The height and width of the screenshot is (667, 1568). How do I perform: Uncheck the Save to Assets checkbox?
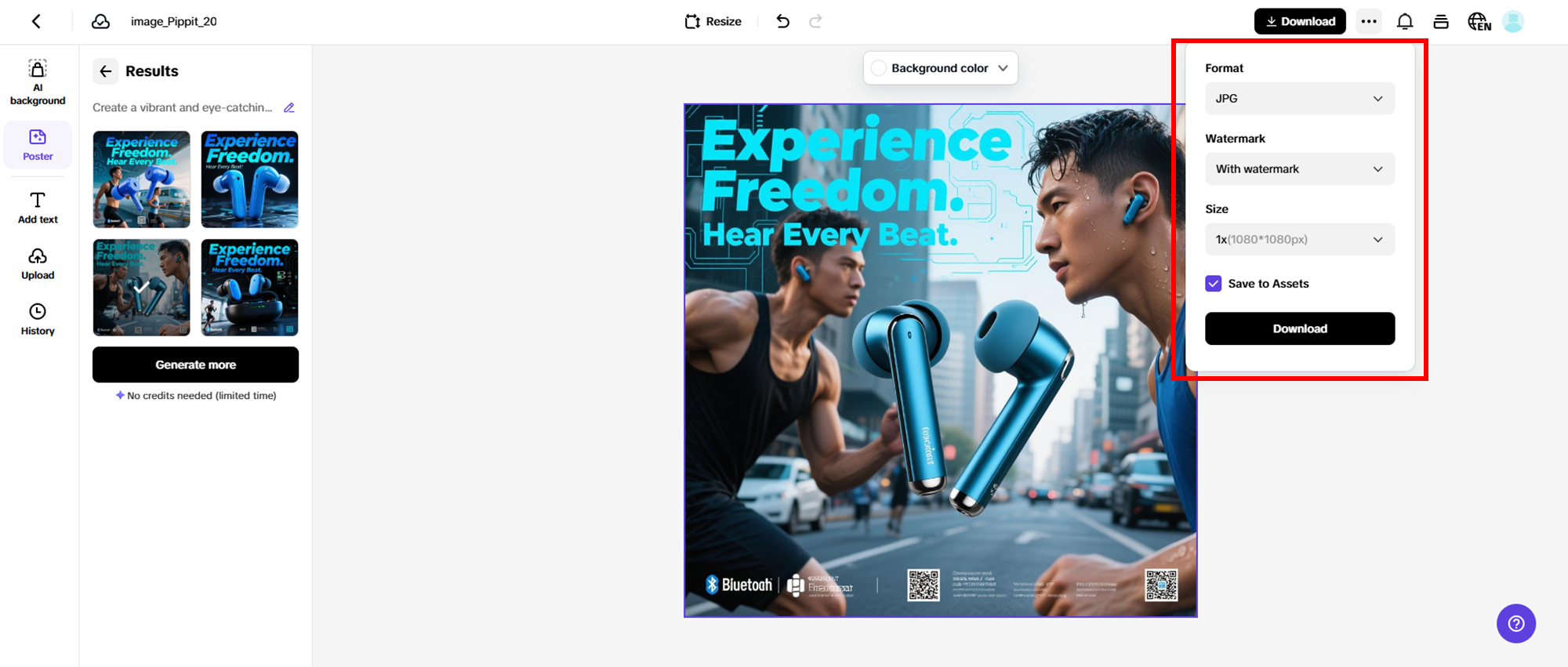[1214, 284]
